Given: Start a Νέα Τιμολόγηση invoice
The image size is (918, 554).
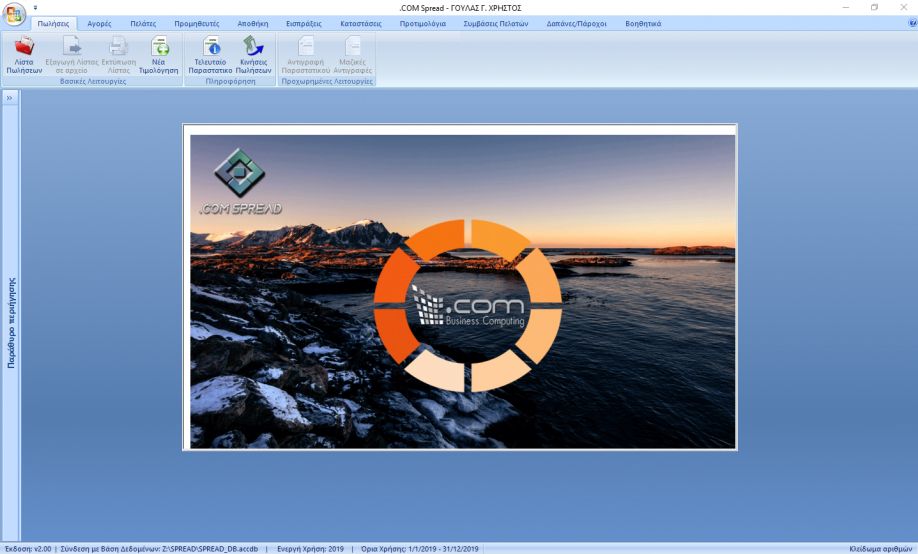Looking at the screenshot, I should 159,55.
